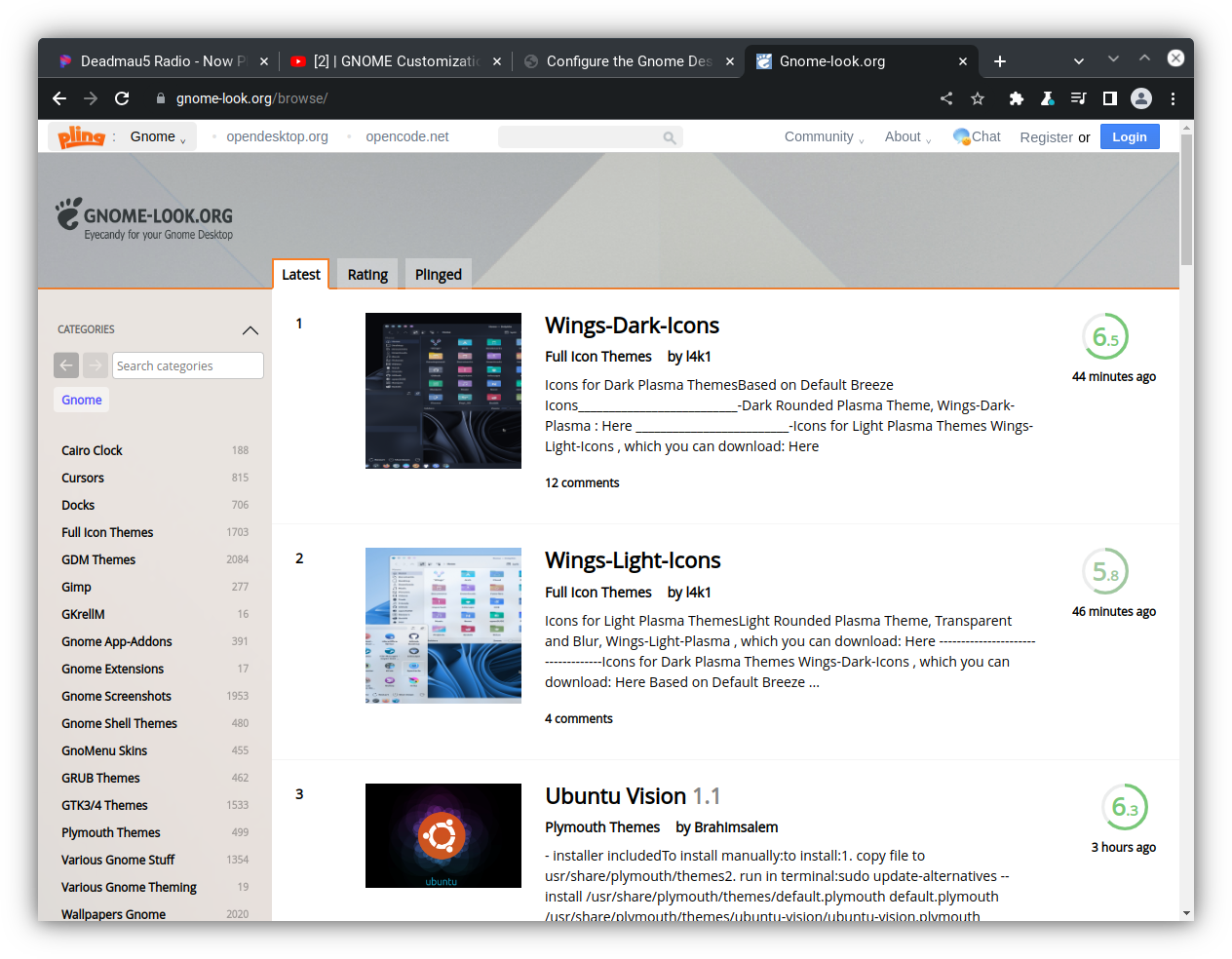Open the tab search dropdown arrow
The height and width of the screenshot is (959, 1232).
(1079, 61)
